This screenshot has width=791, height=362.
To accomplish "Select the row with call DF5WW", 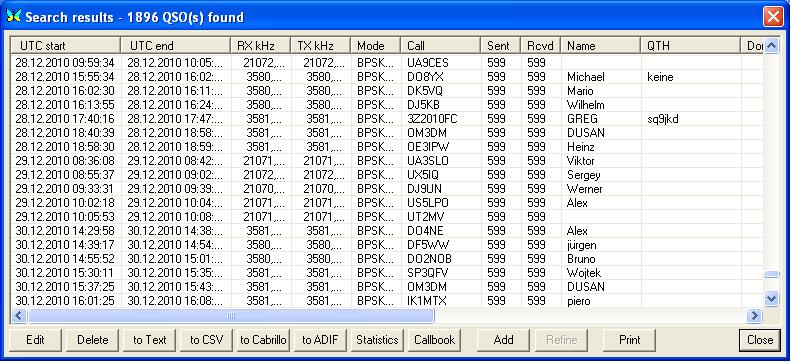I will (x=387, y=245).
